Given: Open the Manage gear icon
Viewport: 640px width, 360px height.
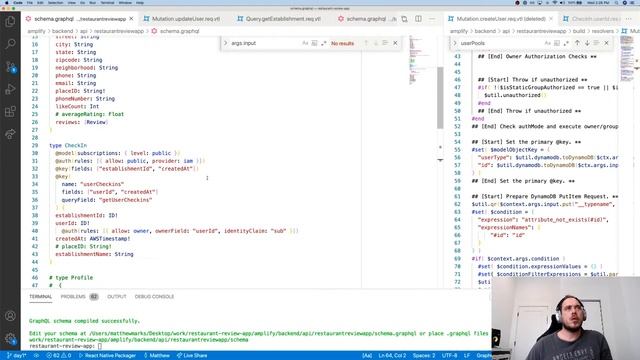Looking at the screenshot, I should coord(10,338).
